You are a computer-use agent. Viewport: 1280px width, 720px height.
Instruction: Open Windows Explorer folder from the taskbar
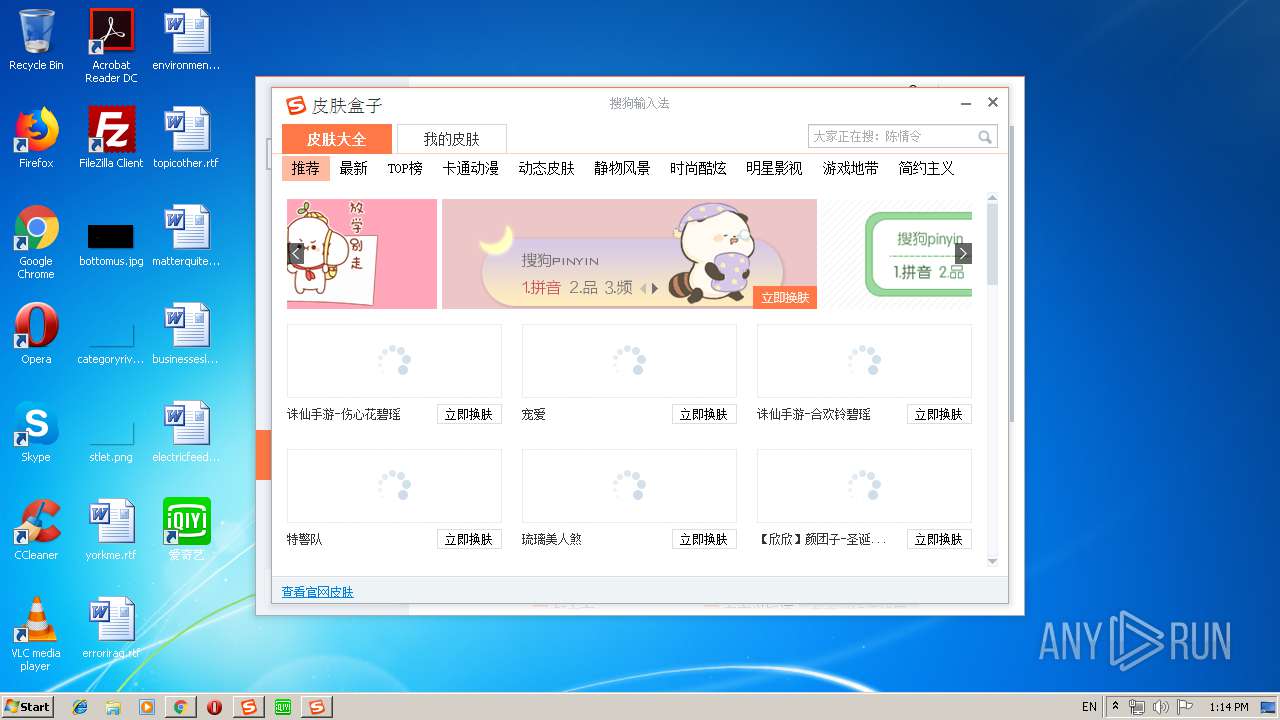(x=113, y=707)
